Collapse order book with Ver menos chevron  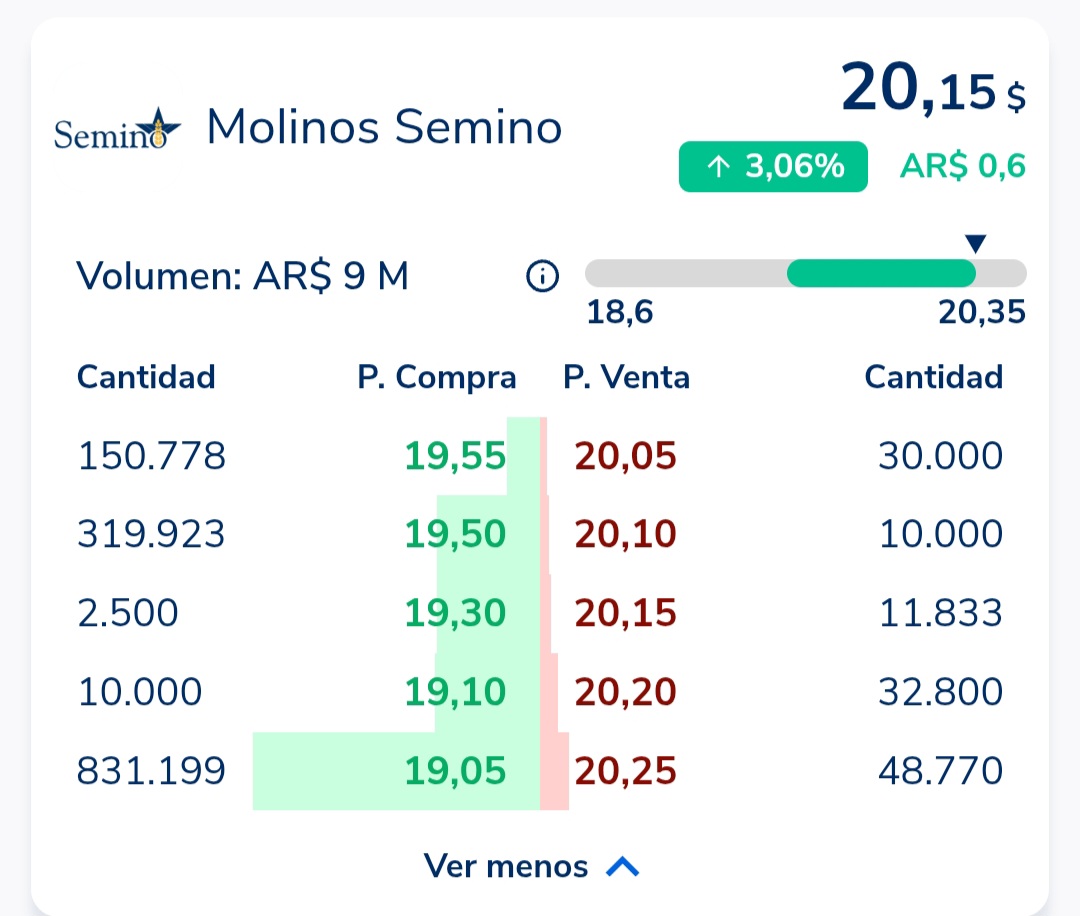click(x=622, y=866)
